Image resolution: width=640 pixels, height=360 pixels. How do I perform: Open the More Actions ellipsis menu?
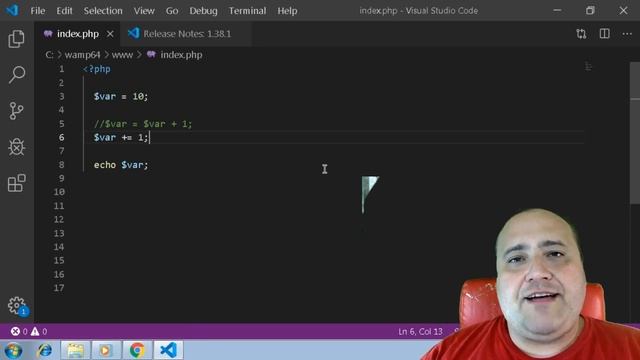coord(627,34)
